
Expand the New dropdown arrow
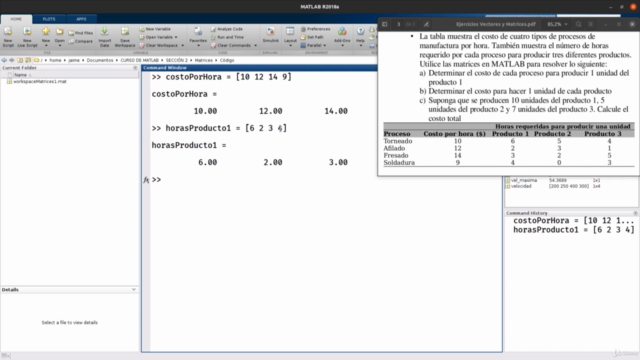point(46,45)
